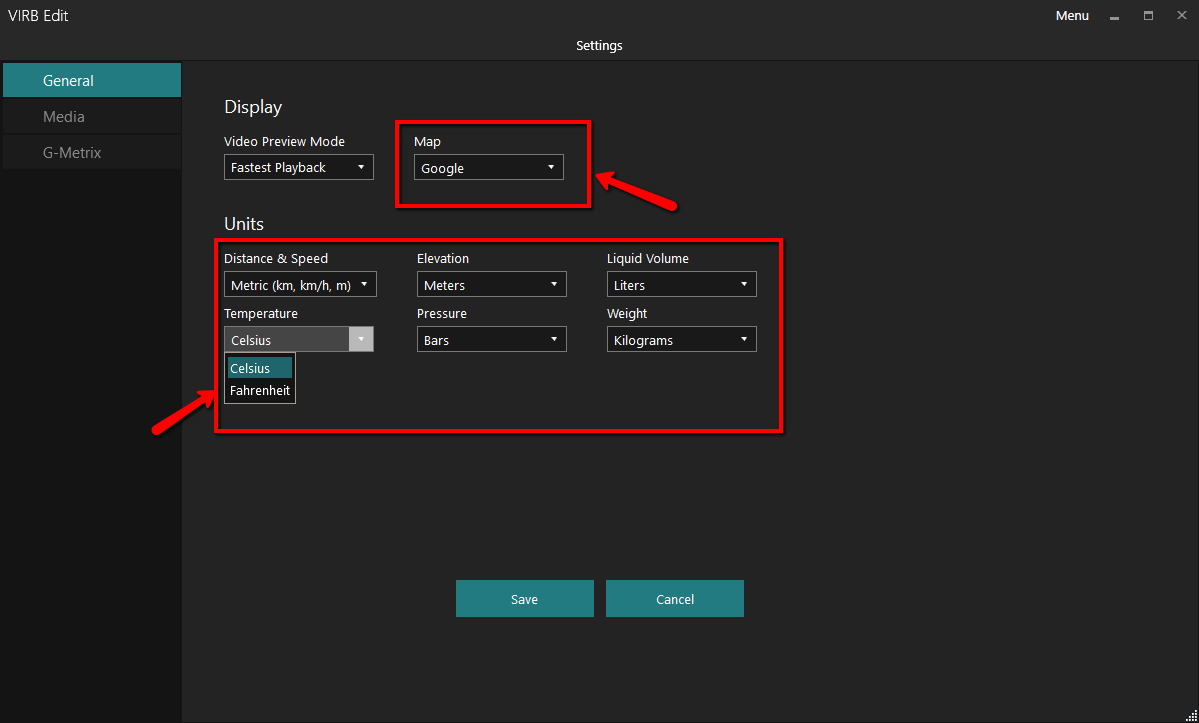Click the arrow on the Map dropdown

tap(551, 168)
